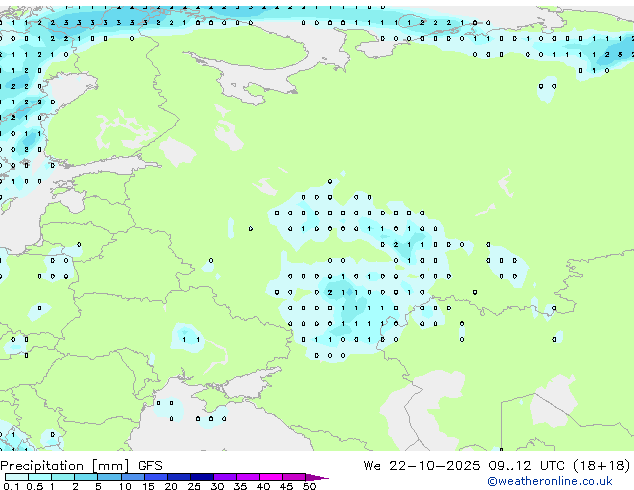
Task: Pick the legend swatch between 5 and 10
Action: [109, 477]
